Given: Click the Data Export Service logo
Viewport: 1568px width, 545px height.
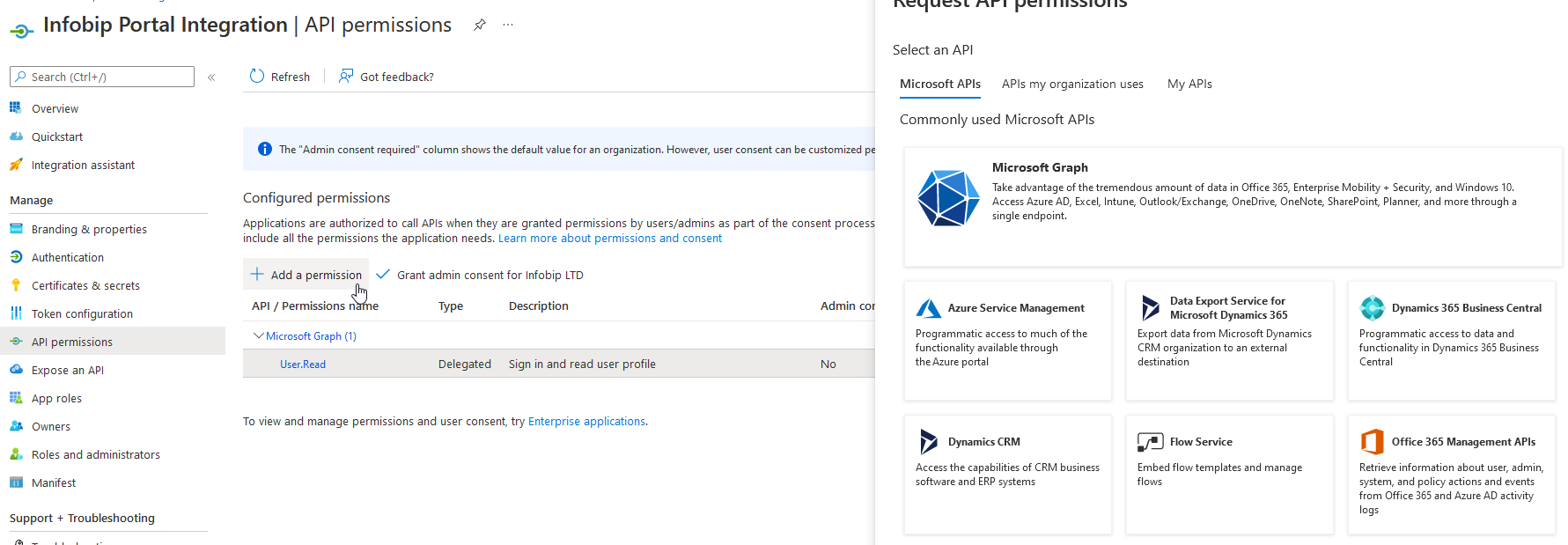Looking at the screenshot, I should (1150, 308).
